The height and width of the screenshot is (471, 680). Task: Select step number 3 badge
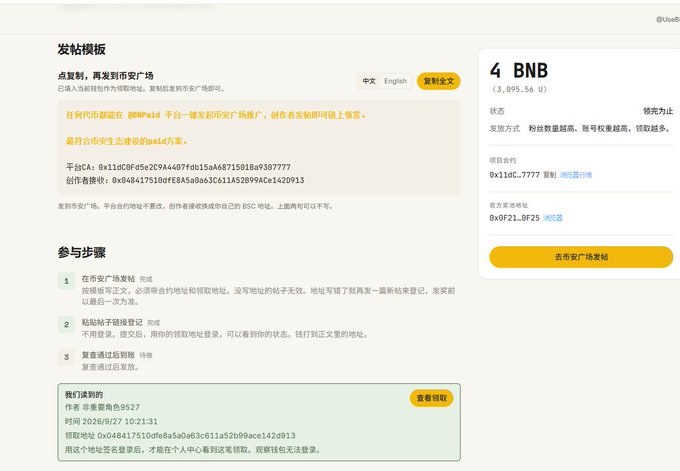click(66, 357)
